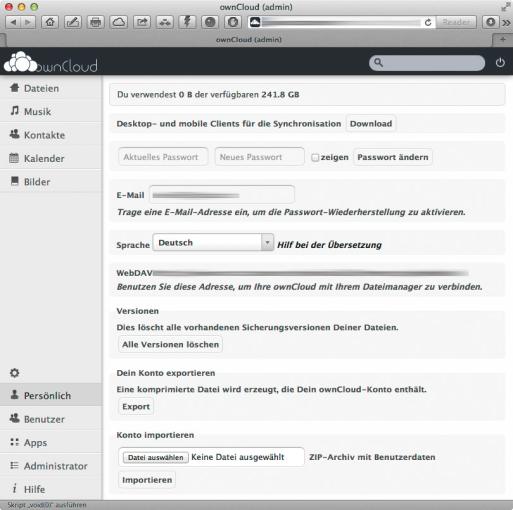The height and width of the screenshot is (510, 513).
Task: Print the page with the printer icon
Action: click(96, 22)
